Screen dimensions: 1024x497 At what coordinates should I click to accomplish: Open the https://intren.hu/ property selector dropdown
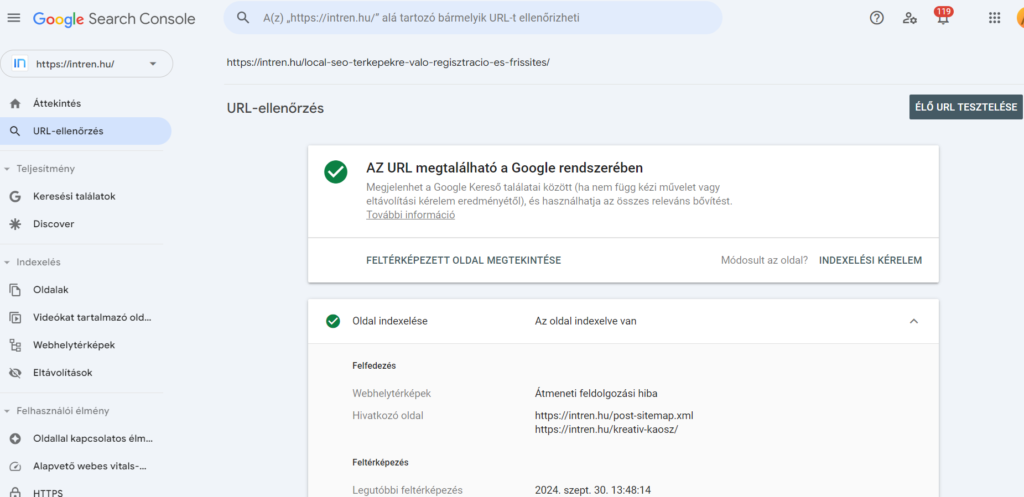pos(87,64)
